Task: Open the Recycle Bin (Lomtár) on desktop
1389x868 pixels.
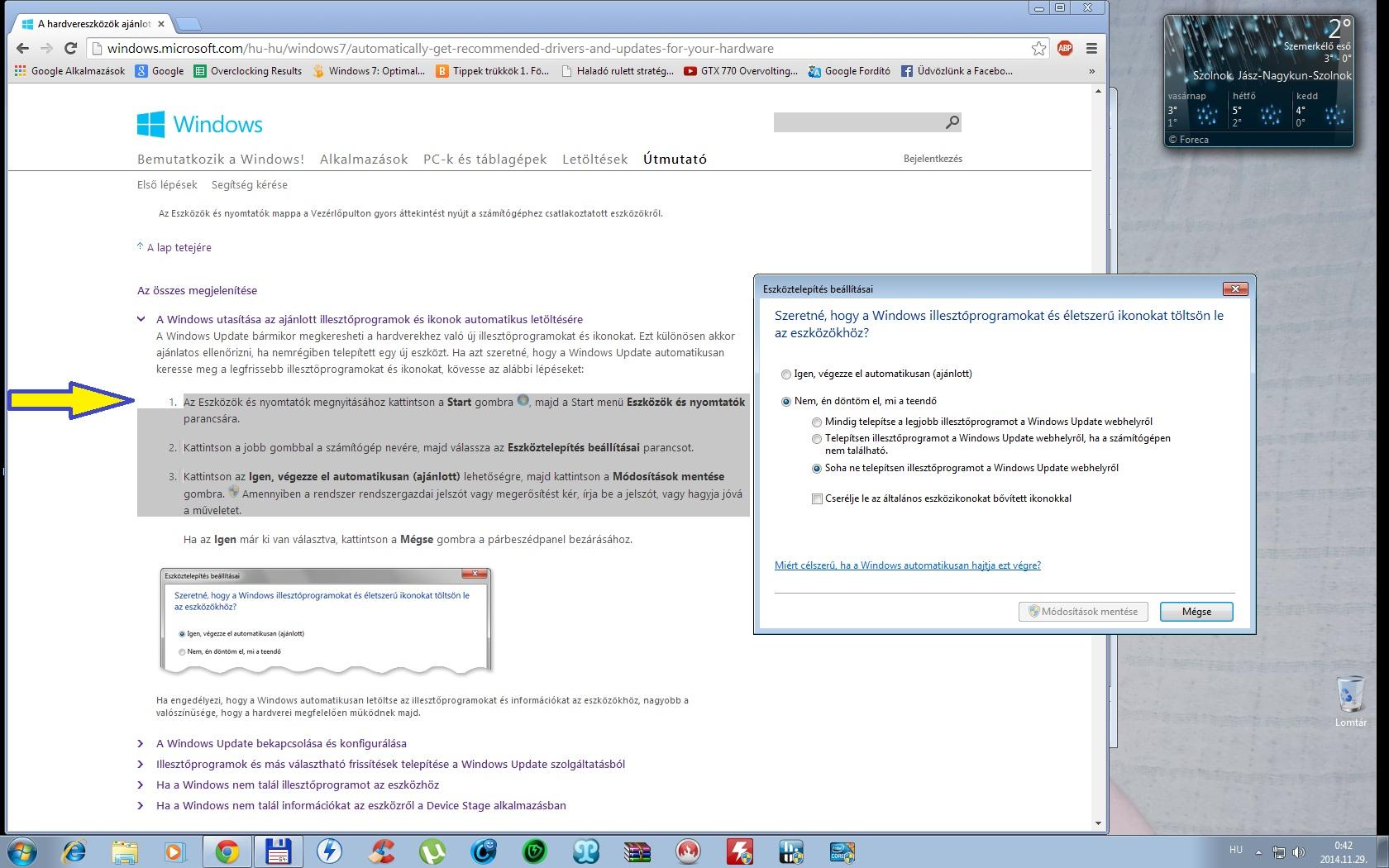Action: pyautogui.click(x=1350, y=702)
